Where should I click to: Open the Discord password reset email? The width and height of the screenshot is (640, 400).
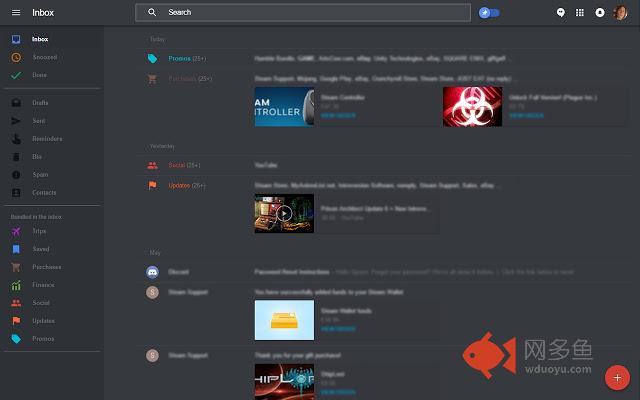pos(384,272)
